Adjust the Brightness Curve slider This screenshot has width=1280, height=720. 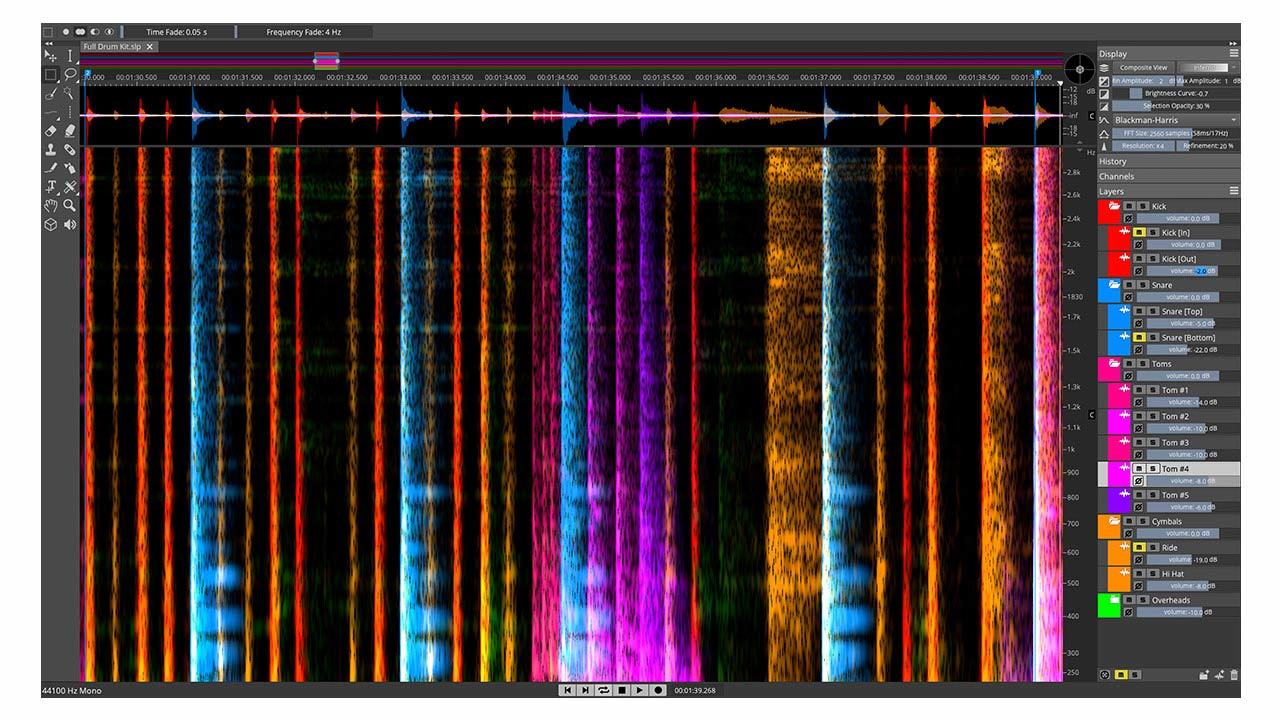tap(1176, 93)
